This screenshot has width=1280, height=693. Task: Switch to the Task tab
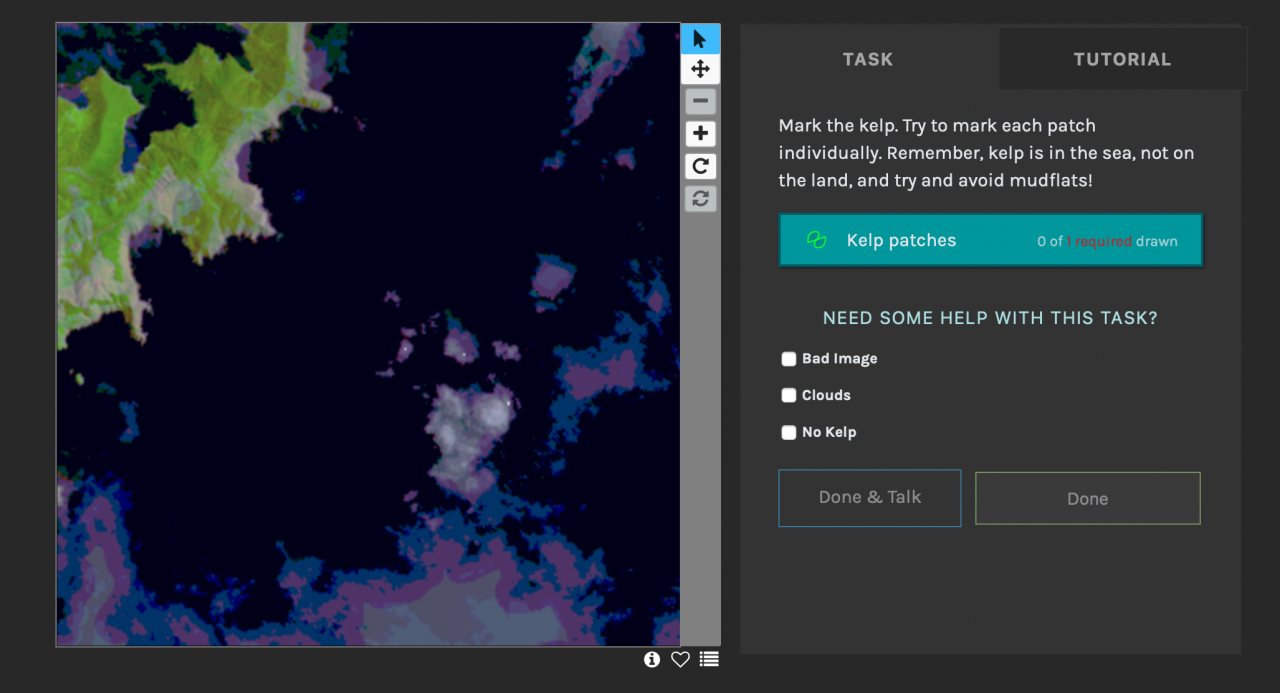tap(868, 59)
